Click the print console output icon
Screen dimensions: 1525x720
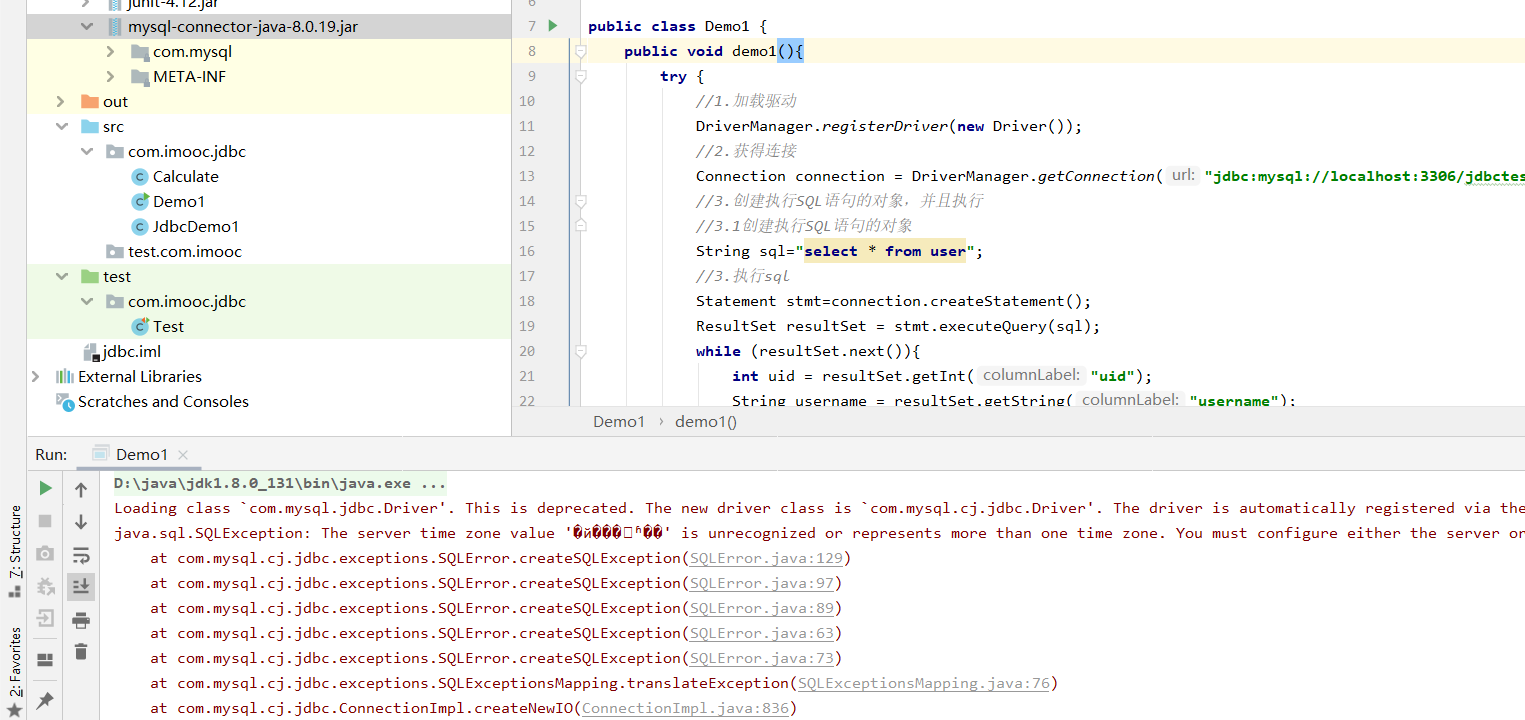81,620
